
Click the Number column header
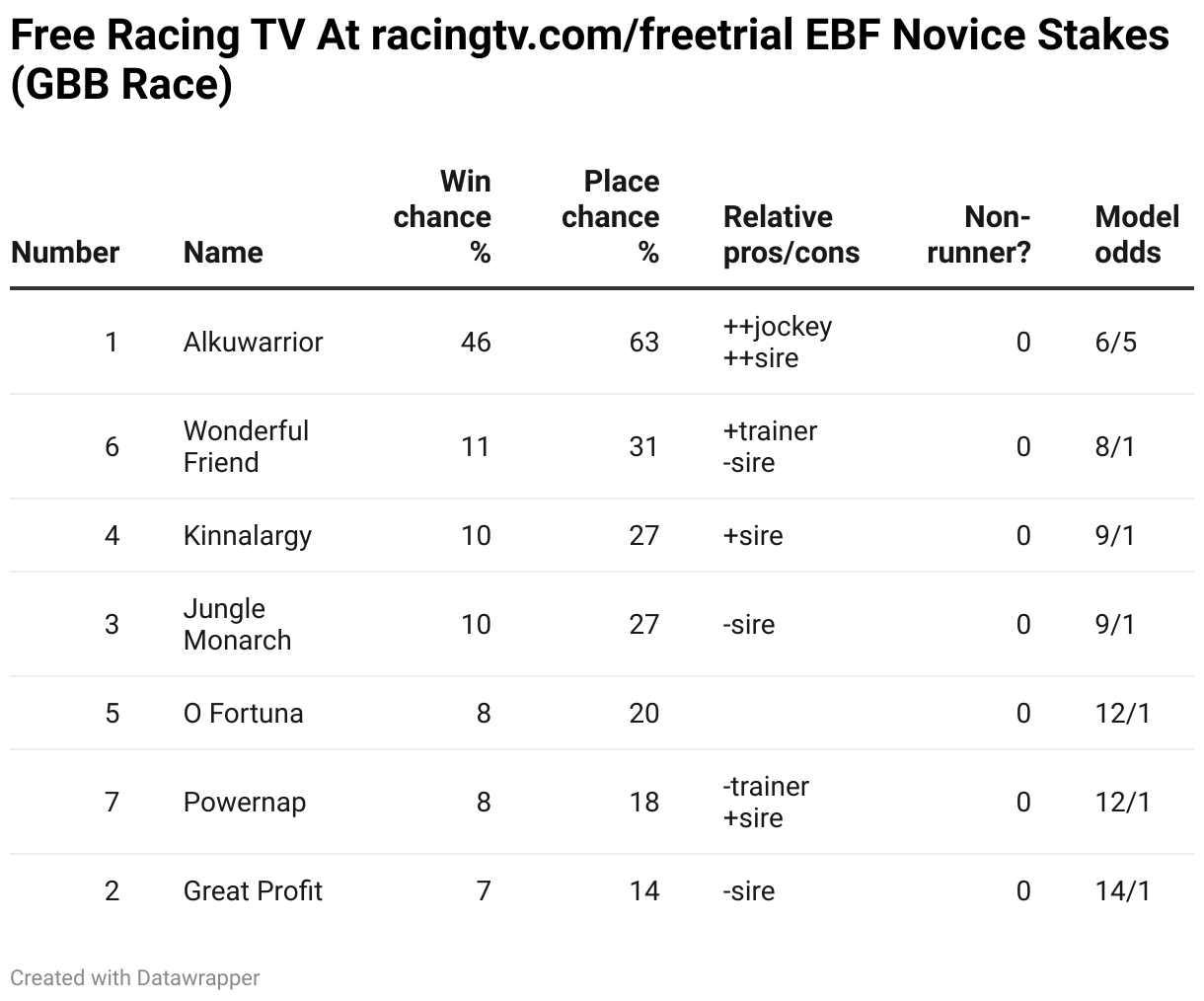tap(65, 252)
